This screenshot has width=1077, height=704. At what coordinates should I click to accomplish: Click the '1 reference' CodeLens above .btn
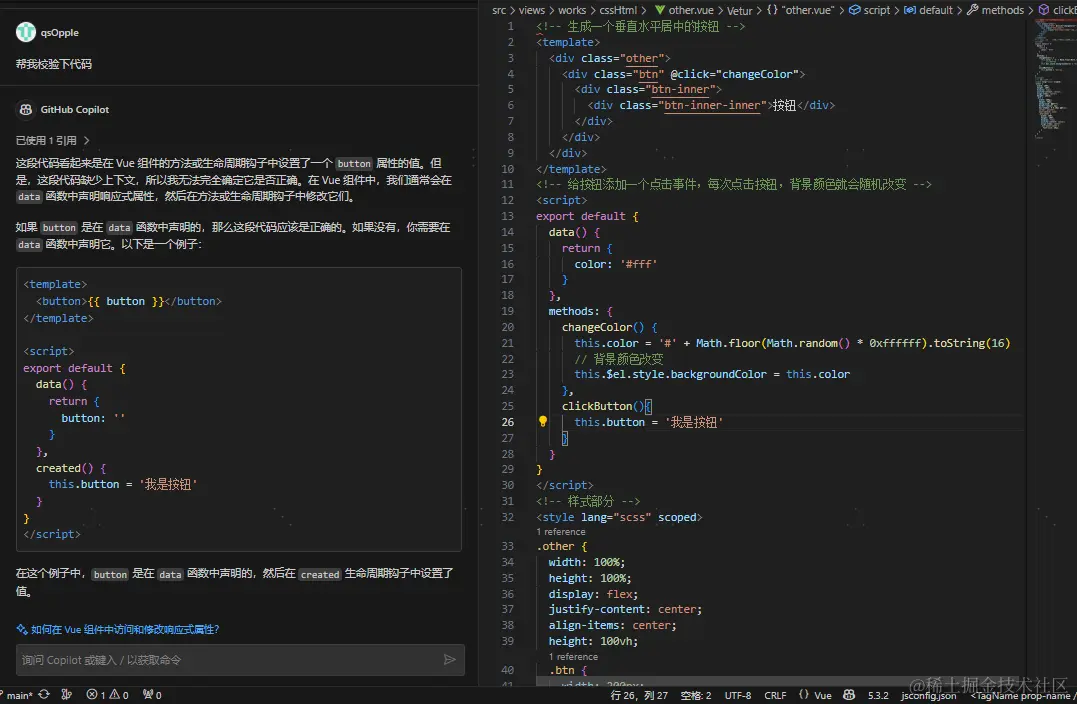[x=573, y=657]
